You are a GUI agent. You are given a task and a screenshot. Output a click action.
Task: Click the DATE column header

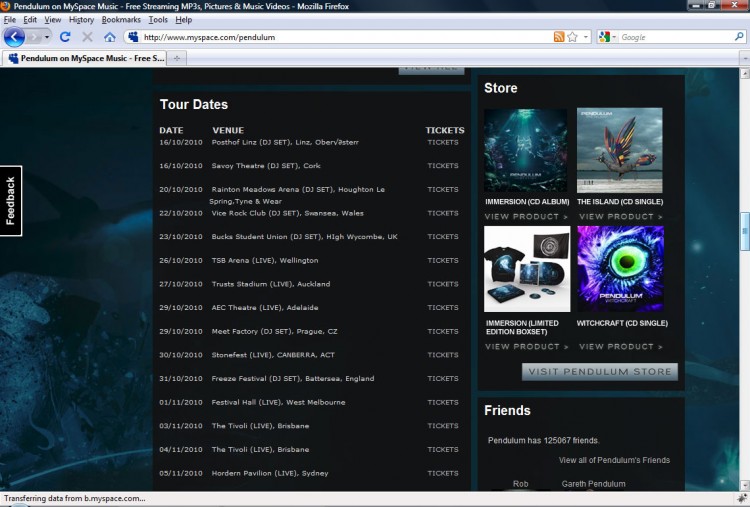[x=171, y=130]
